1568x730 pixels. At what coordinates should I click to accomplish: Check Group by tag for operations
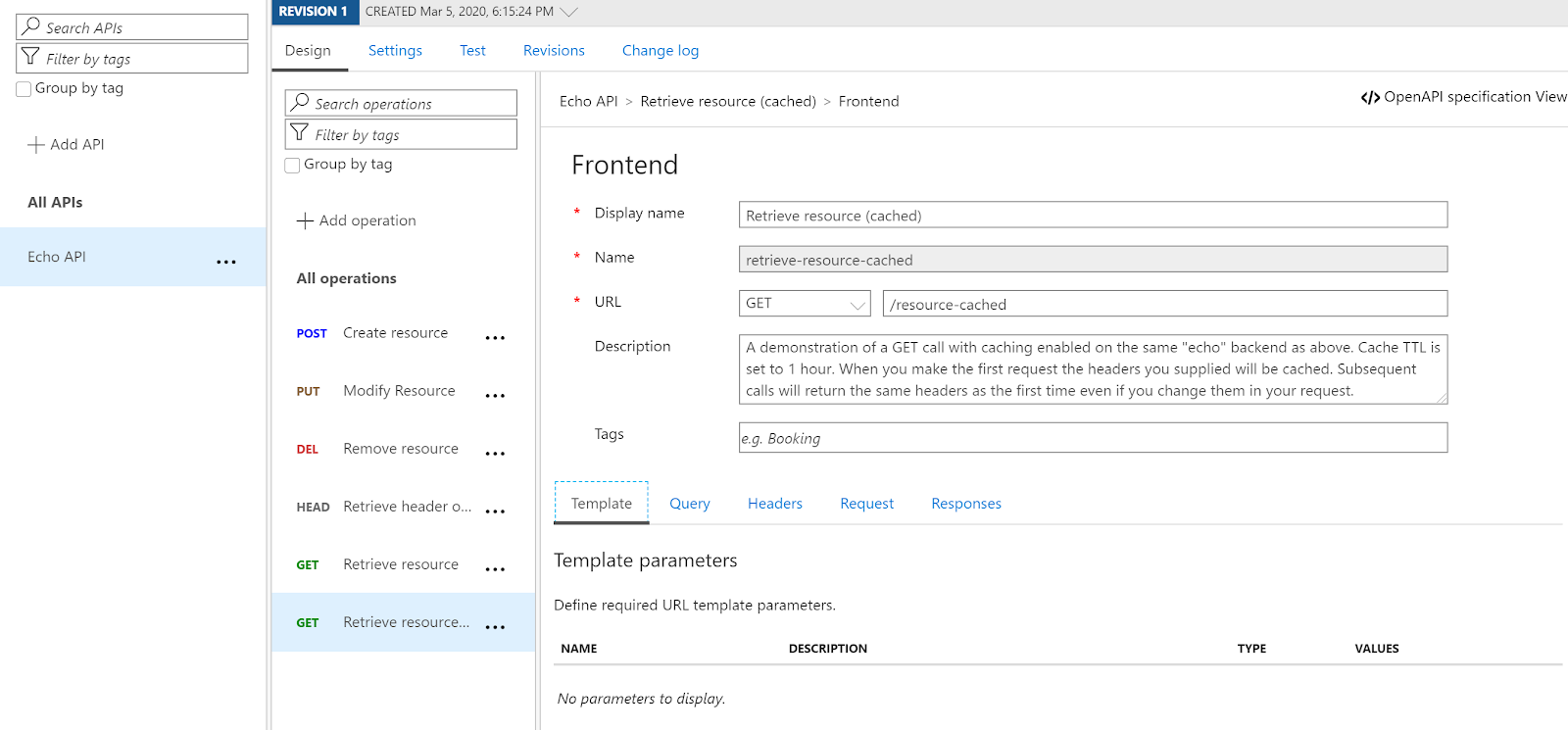(x=292, y=166)
